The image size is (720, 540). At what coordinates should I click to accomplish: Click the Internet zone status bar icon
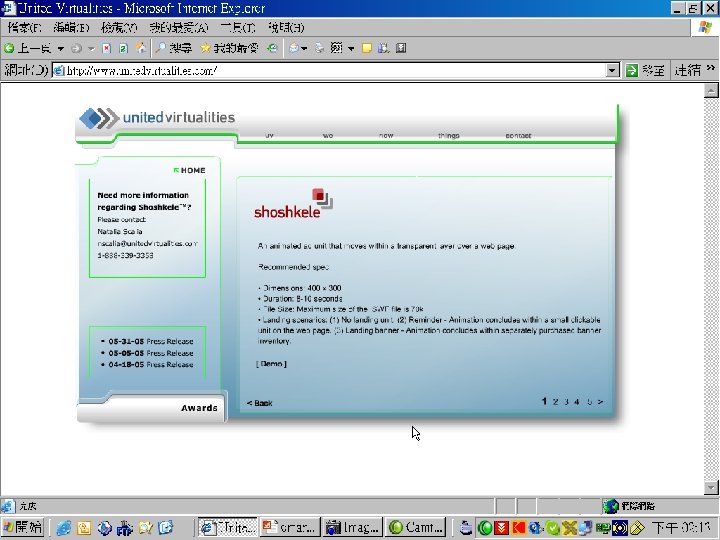tap(611, 506)
